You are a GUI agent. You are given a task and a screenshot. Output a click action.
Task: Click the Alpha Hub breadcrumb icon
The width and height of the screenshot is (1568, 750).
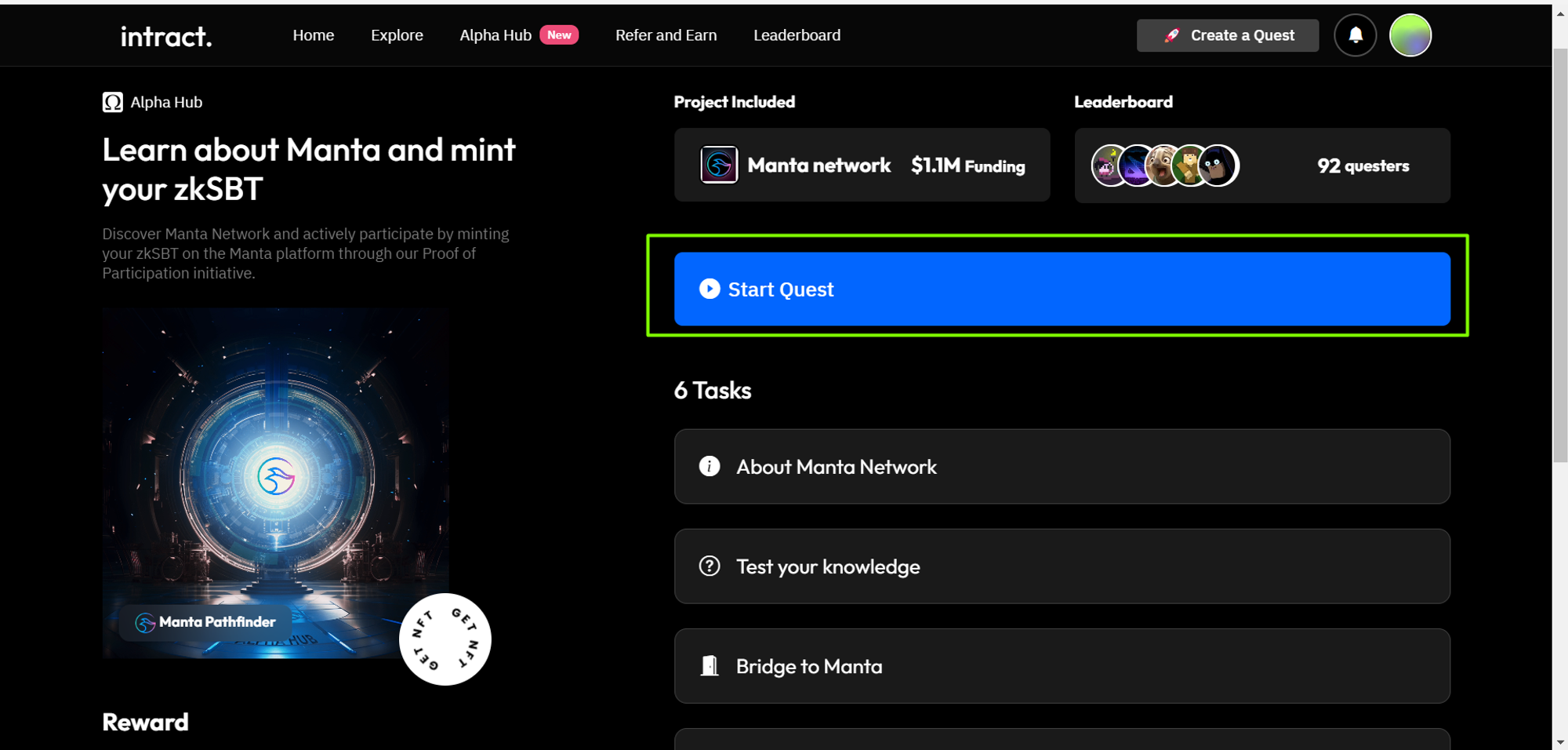click(x=113, y=103)
